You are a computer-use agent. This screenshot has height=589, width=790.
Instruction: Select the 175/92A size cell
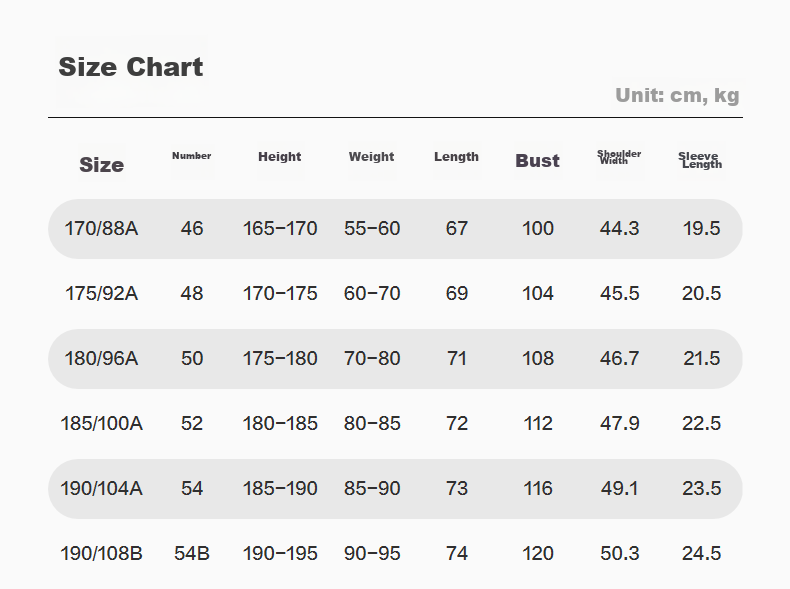click(x=101, y=294)
